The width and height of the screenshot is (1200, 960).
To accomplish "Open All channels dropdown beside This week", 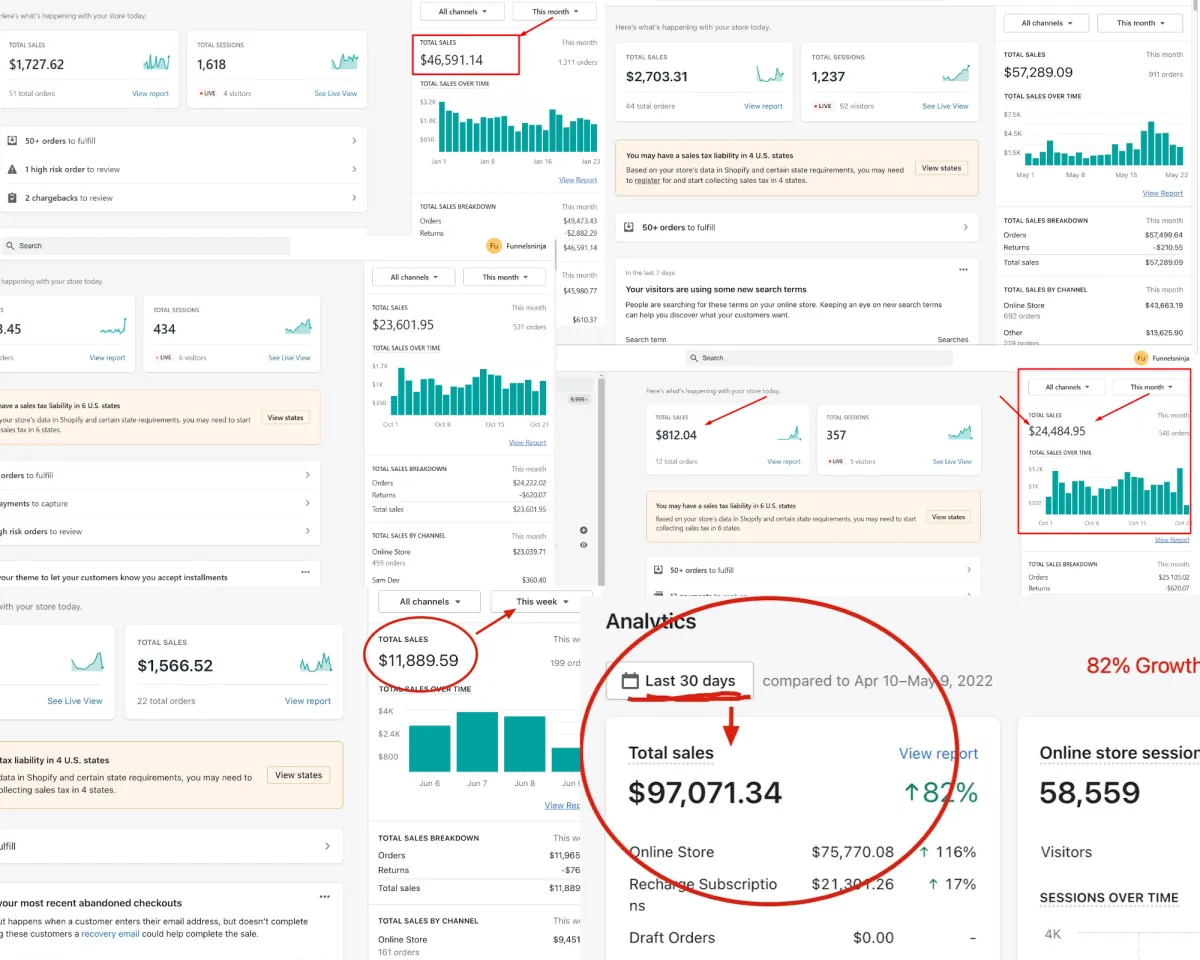I will pos(430,602).
